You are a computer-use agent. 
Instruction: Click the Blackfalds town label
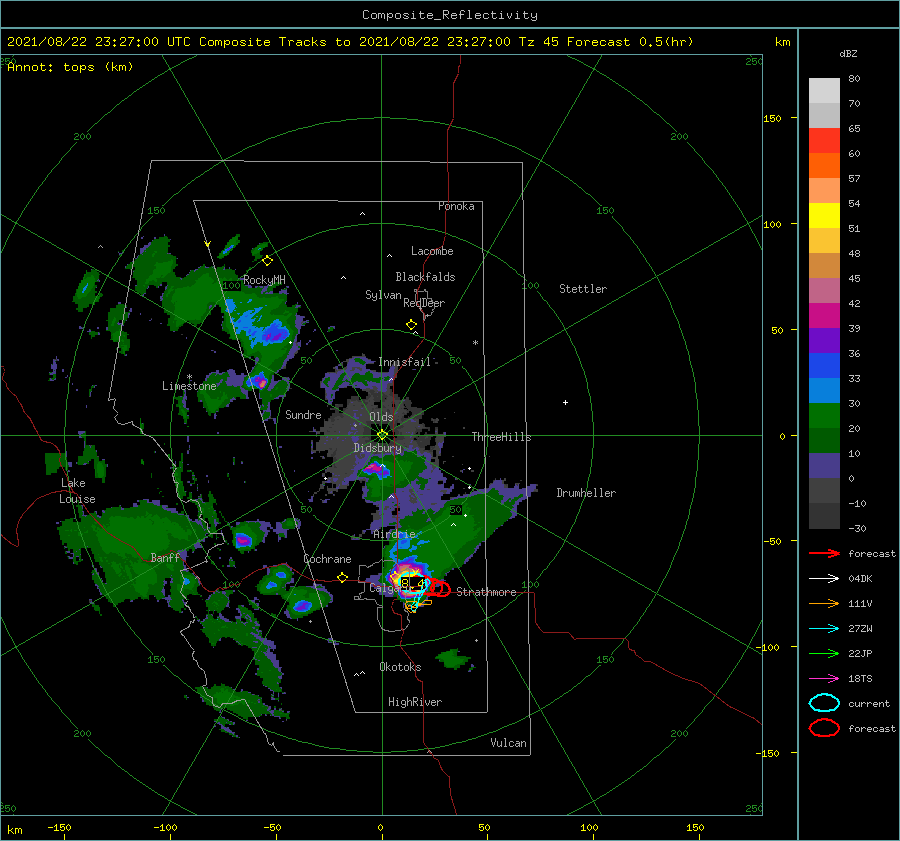tap(425, 277)
